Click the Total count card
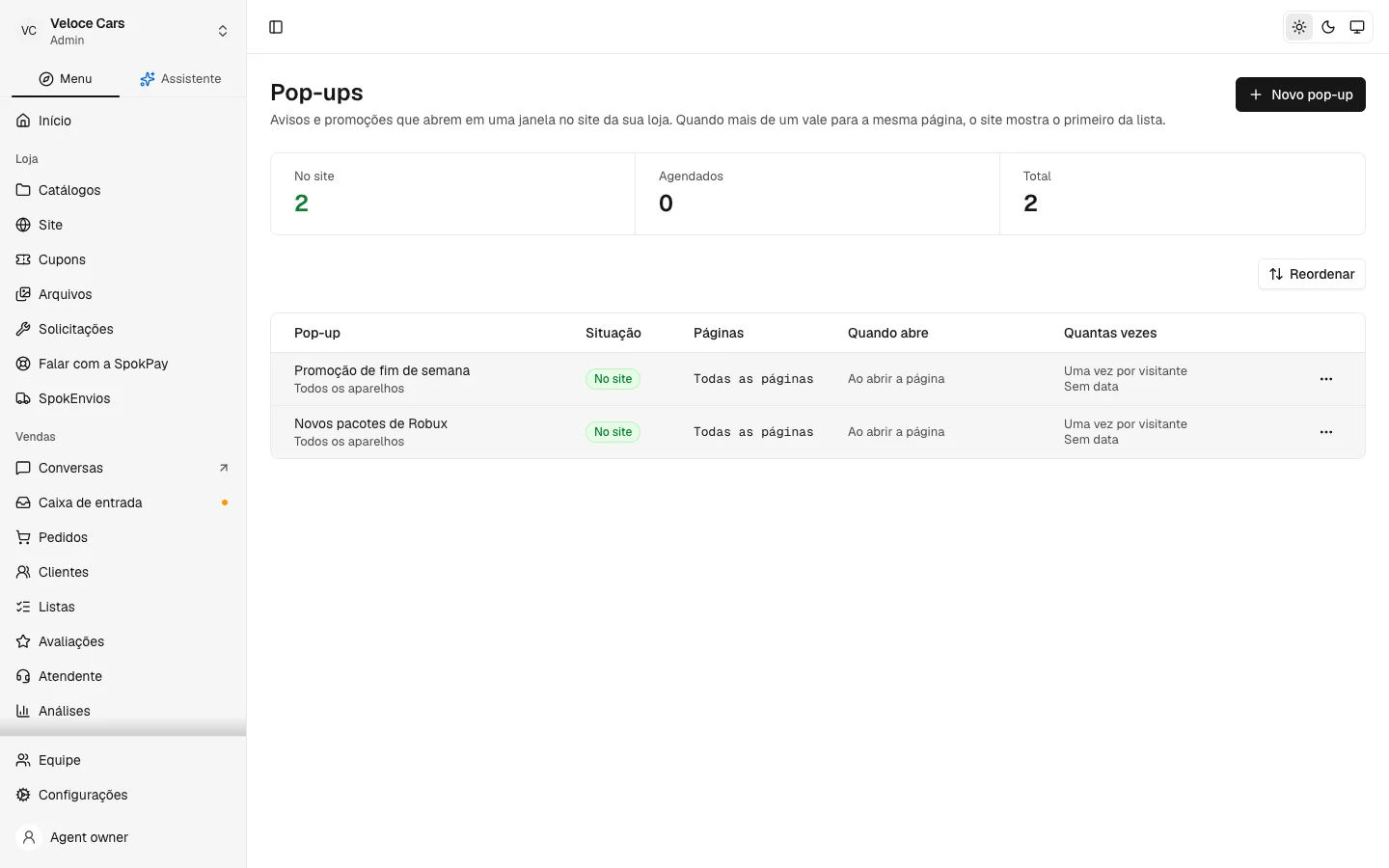The image size is (1389, 868). click(1183, 193)
